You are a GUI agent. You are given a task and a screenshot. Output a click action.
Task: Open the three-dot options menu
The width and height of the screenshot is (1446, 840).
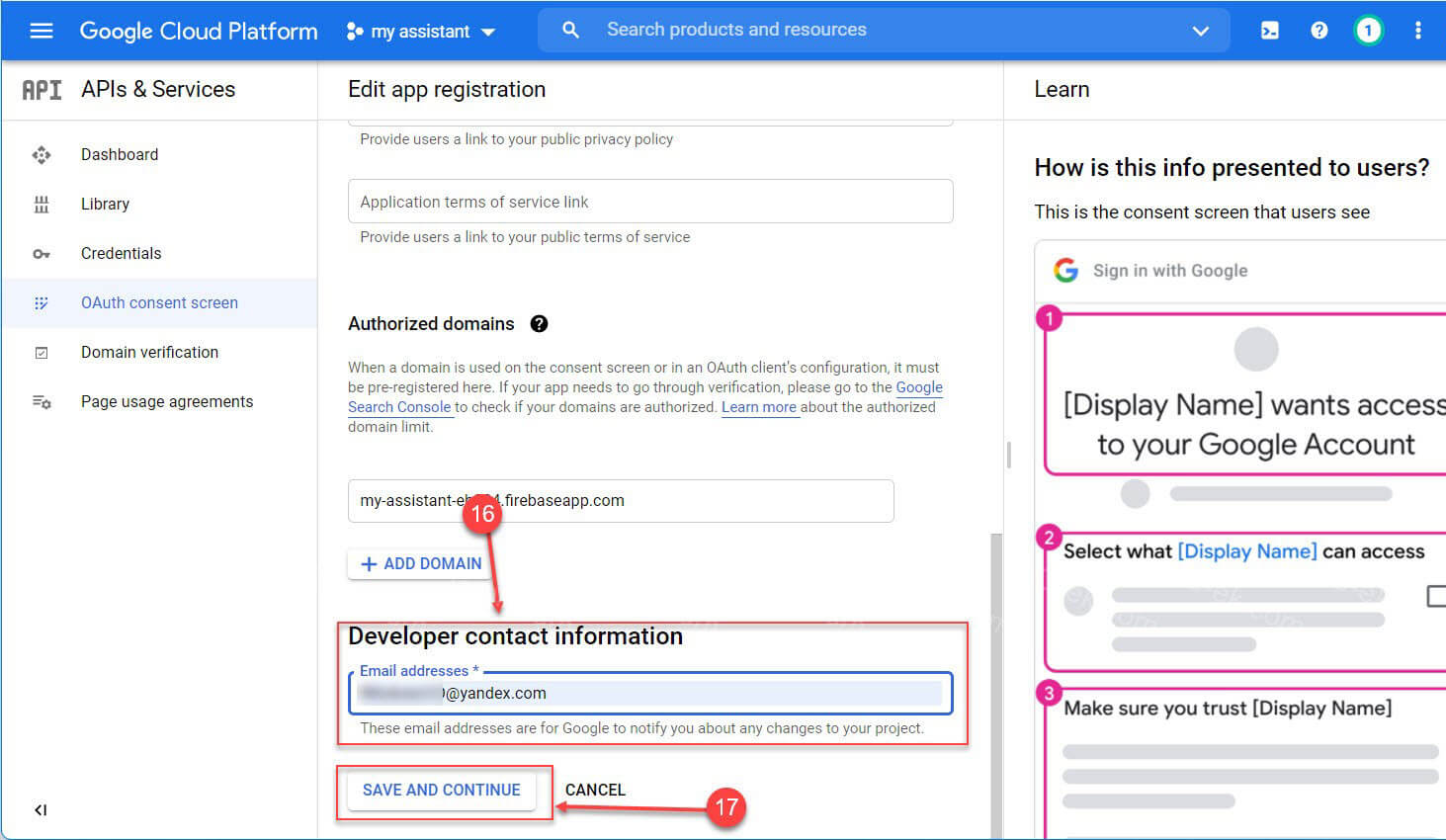(1417, 30)
